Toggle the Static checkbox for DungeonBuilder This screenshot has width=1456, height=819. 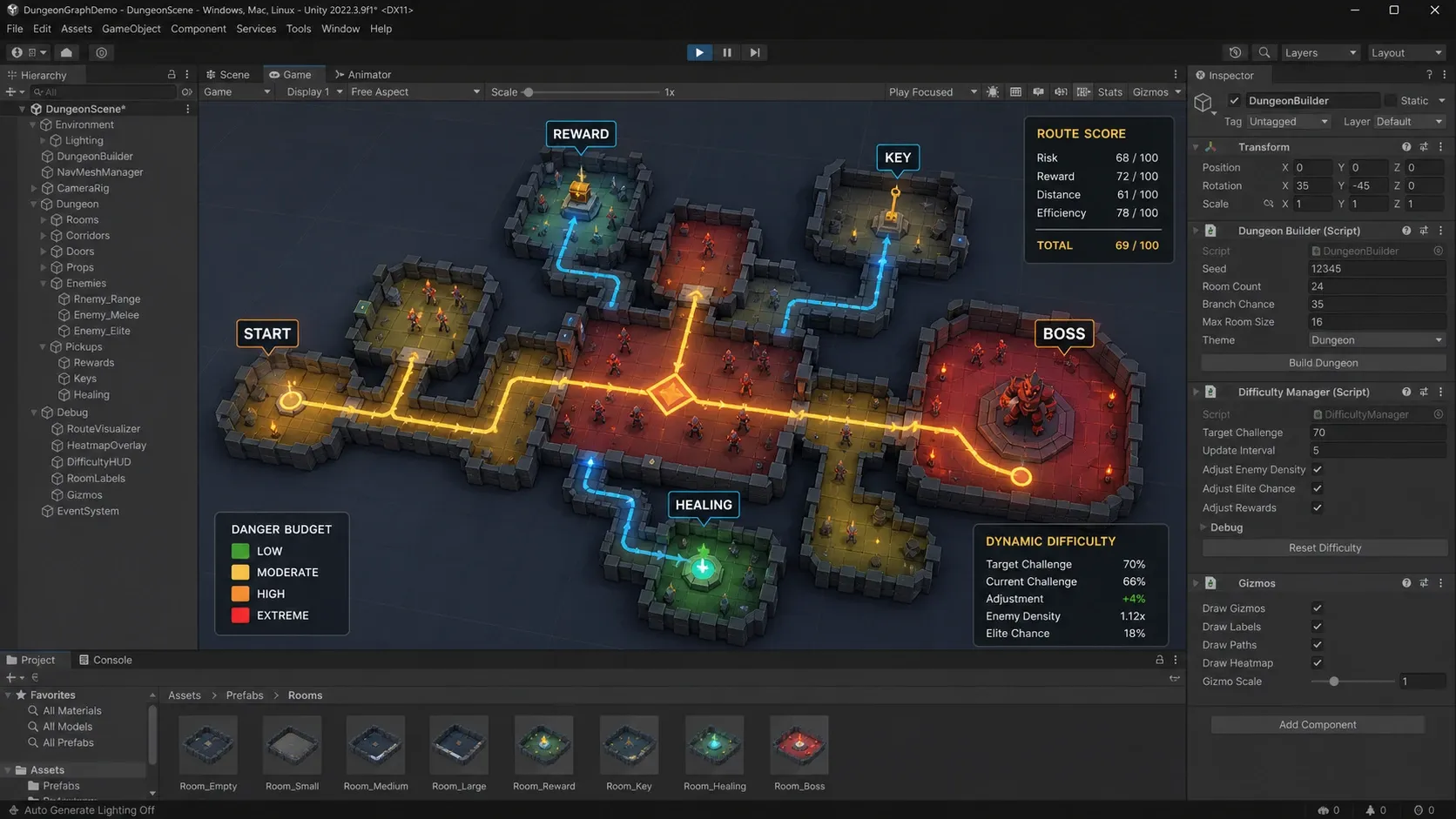[x=1390, y=101]
